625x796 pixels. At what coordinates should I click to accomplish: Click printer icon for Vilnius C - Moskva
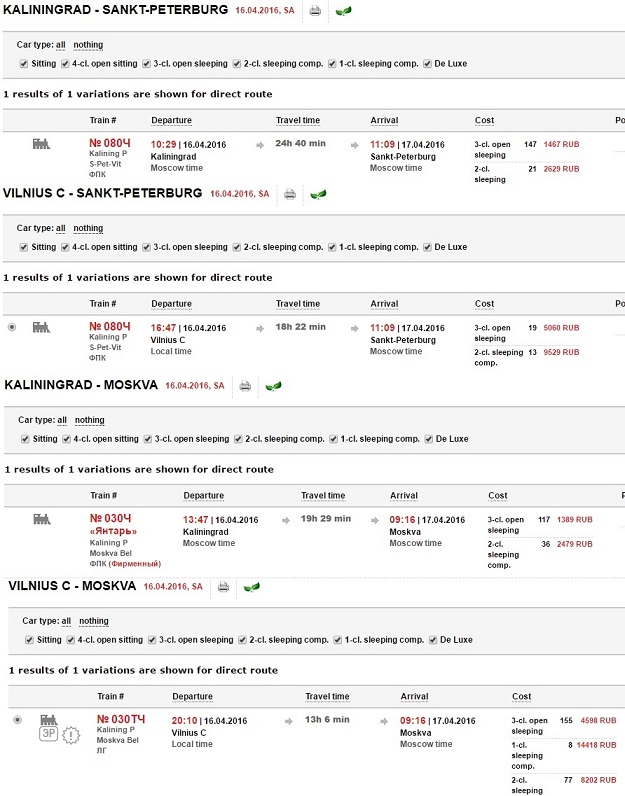[223, 587]
